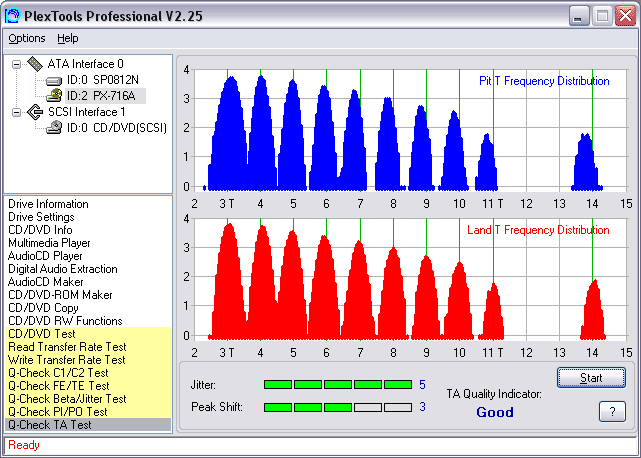Click the SP0812N hard drive icon
The height and width of the screenshot is (458, 641).
54,81
